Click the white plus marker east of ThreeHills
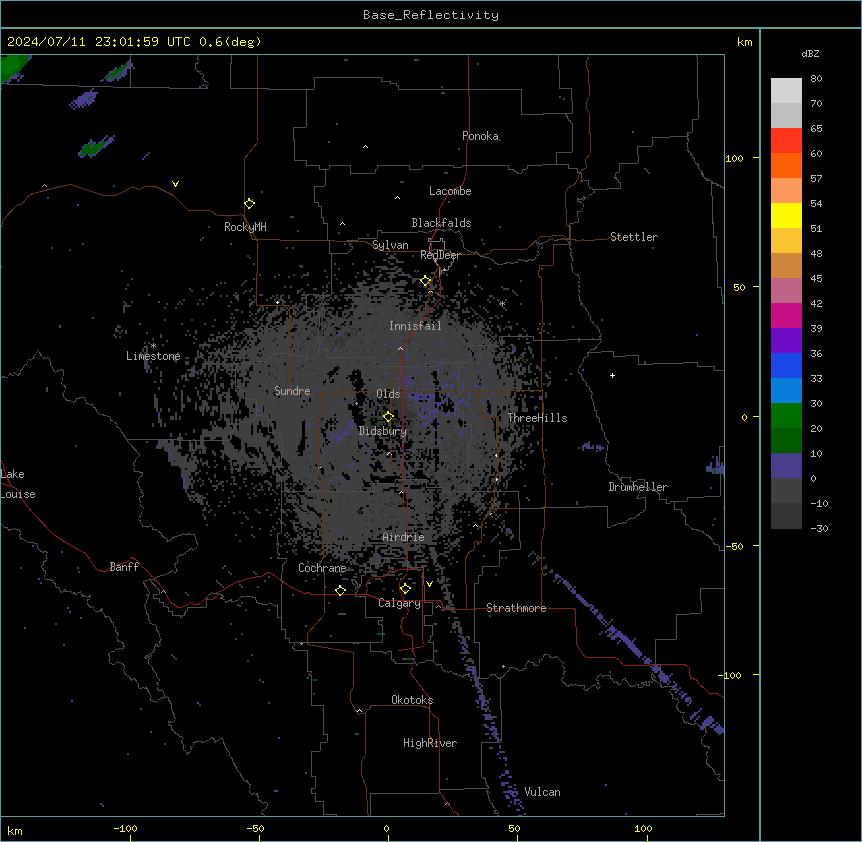This screenshot has width=862, height=842. click(x=612, y=375)
